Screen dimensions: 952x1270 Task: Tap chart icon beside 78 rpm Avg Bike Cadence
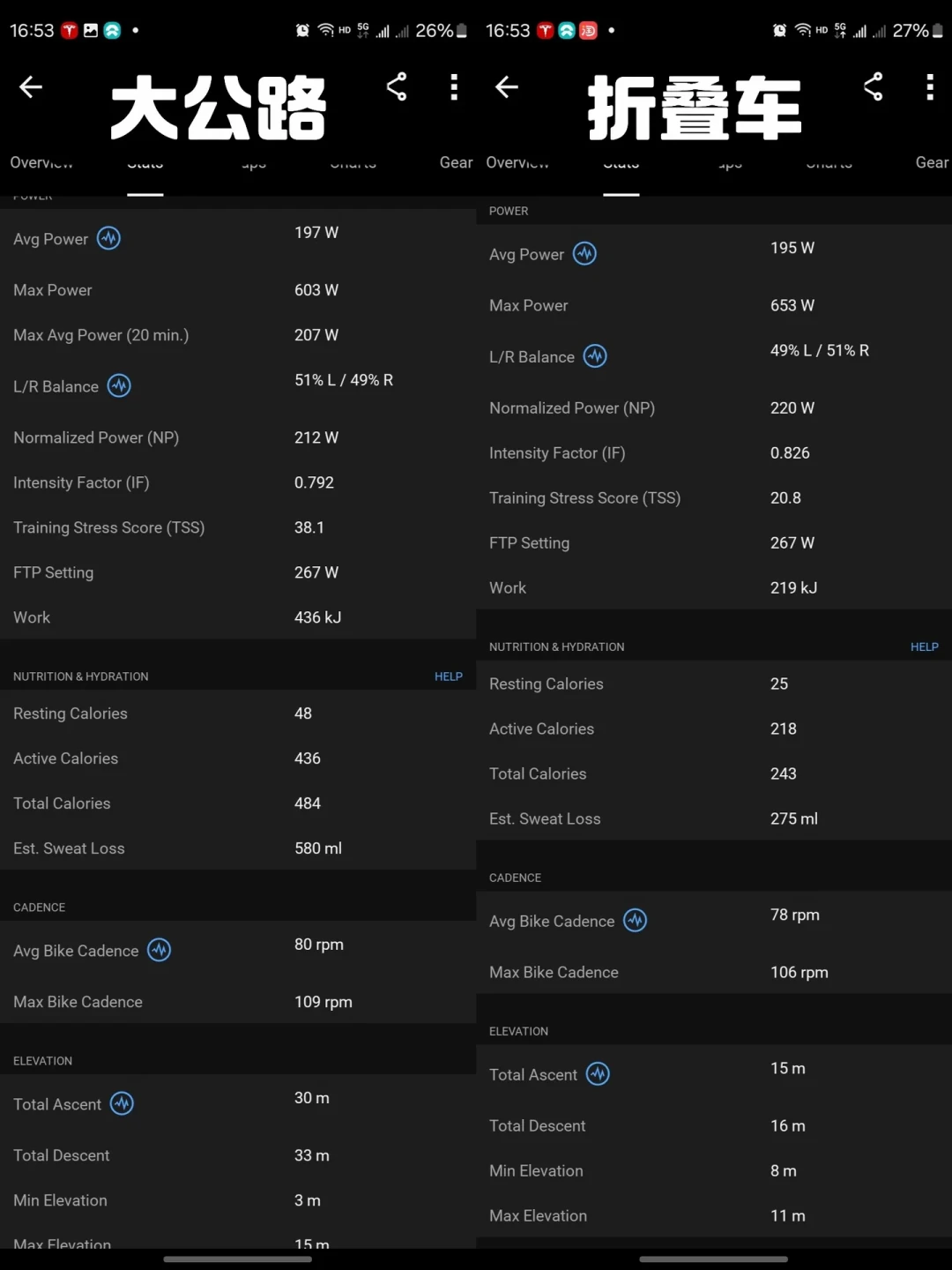point(635,921)
